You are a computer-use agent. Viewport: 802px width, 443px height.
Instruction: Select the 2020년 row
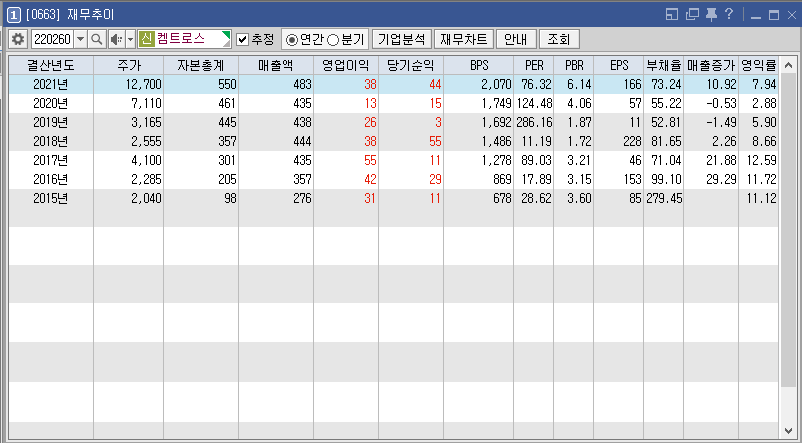pyautogui.click(x=393, y=103)
